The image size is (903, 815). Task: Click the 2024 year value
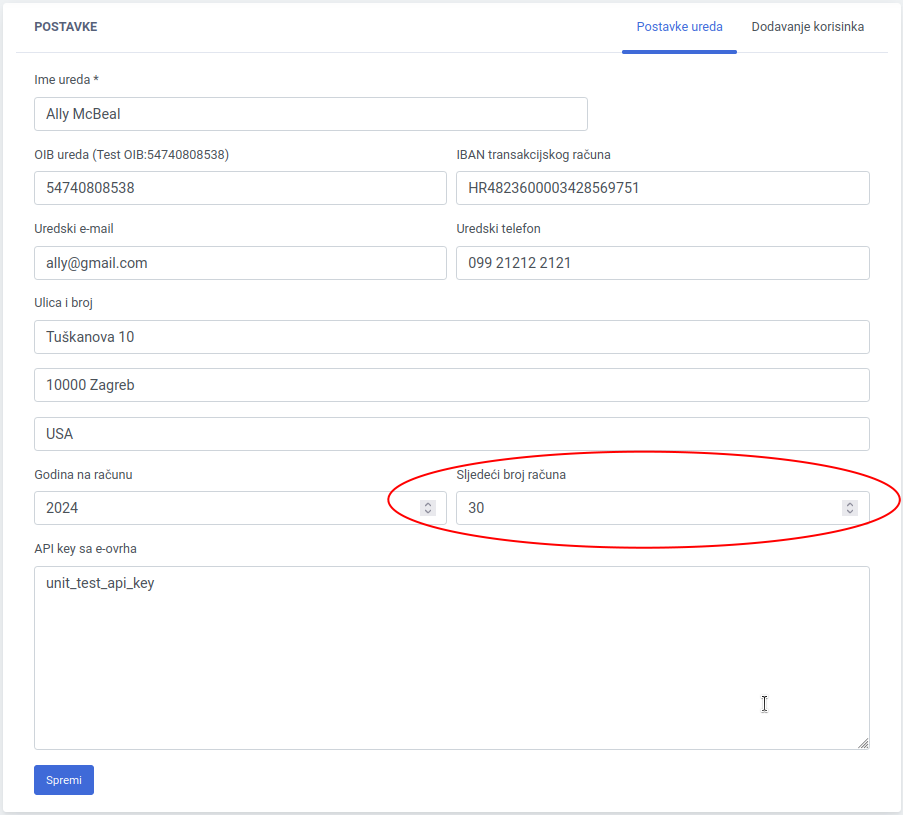click(x=62, y=508)
